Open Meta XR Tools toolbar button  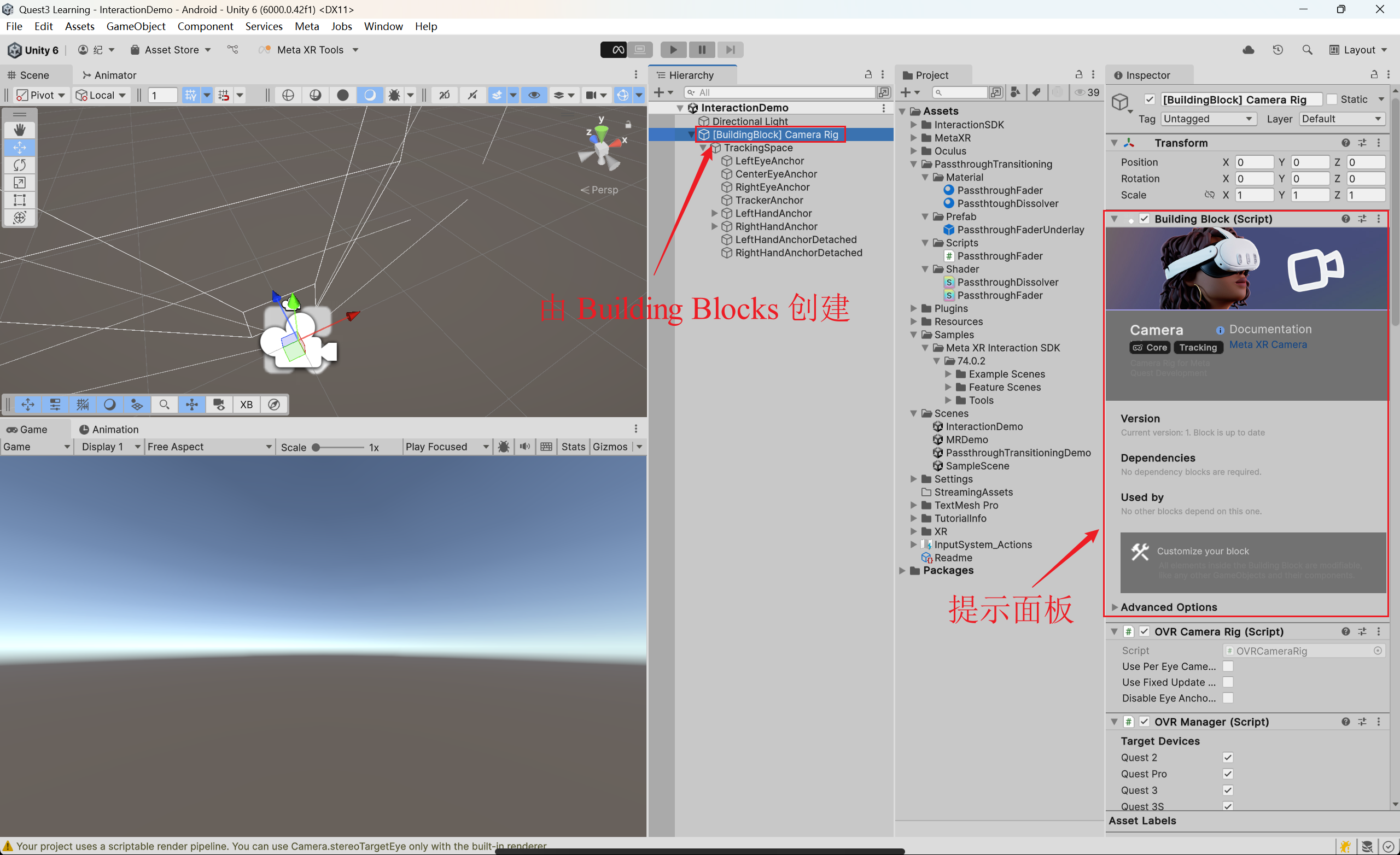308,50
